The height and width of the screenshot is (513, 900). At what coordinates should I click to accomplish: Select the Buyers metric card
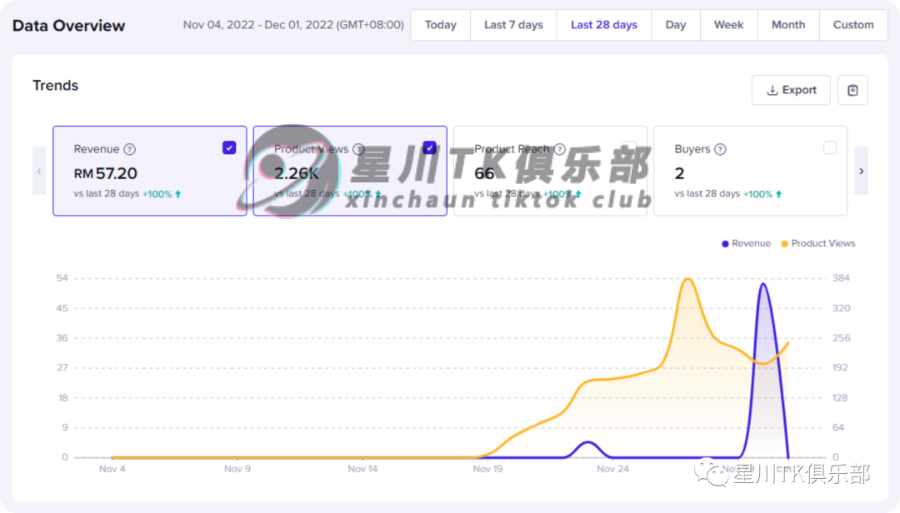750,171
